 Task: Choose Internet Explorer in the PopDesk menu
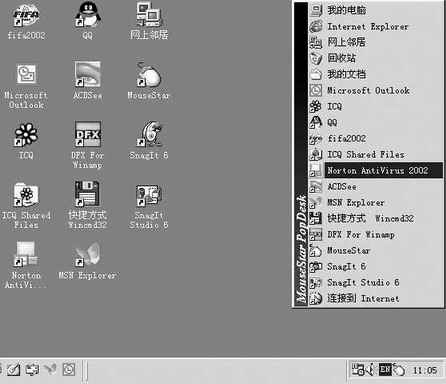376,26
